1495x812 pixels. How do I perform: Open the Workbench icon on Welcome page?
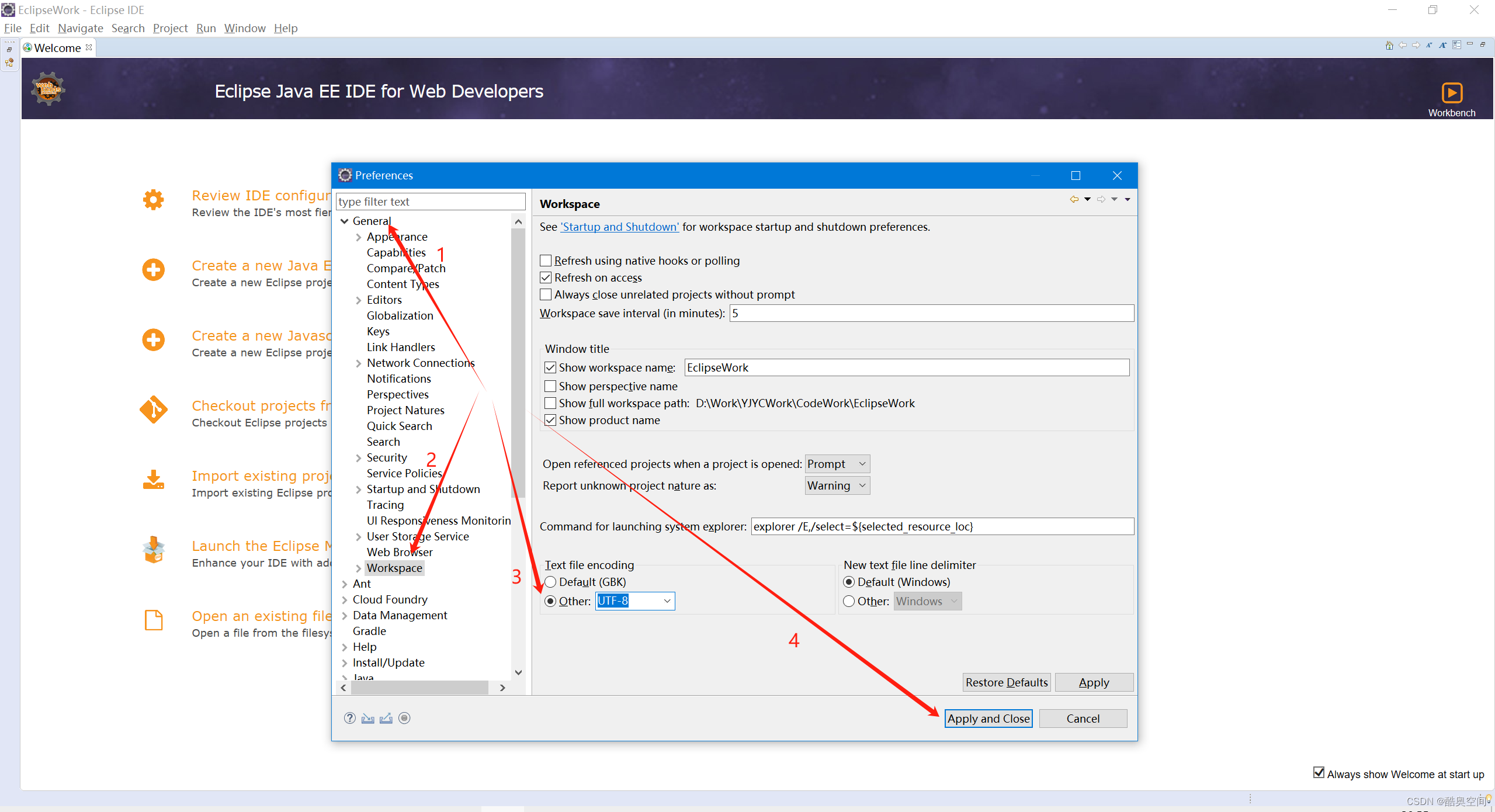[1451, 93]
